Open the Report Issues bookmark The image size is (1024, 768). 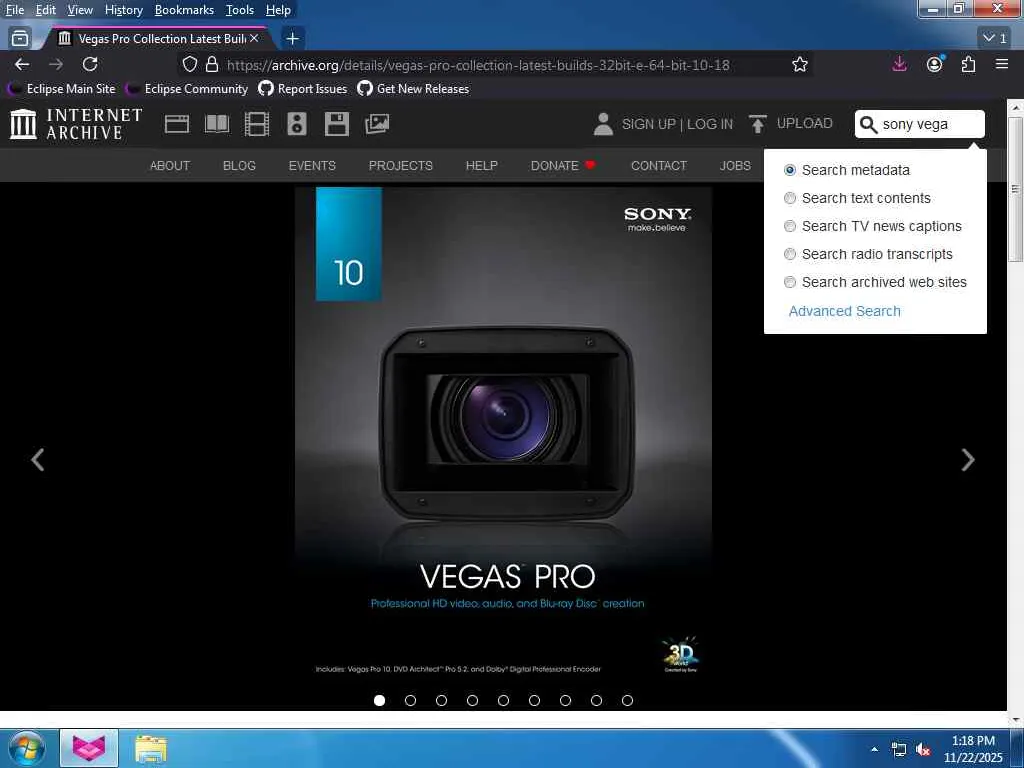[303, 88]
